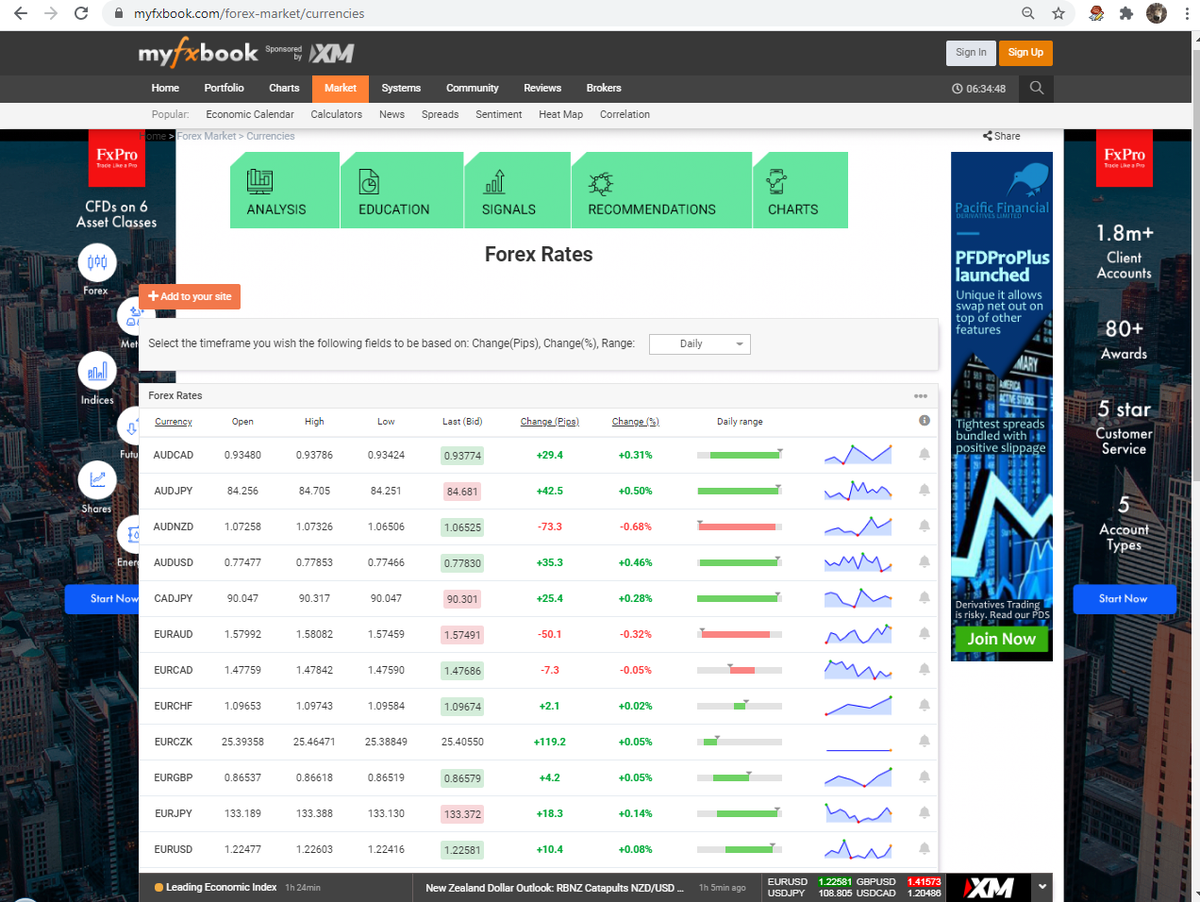The image size is (1200, 902).
Task: Switch to the Community tab
Action: (x=472, y=88)
